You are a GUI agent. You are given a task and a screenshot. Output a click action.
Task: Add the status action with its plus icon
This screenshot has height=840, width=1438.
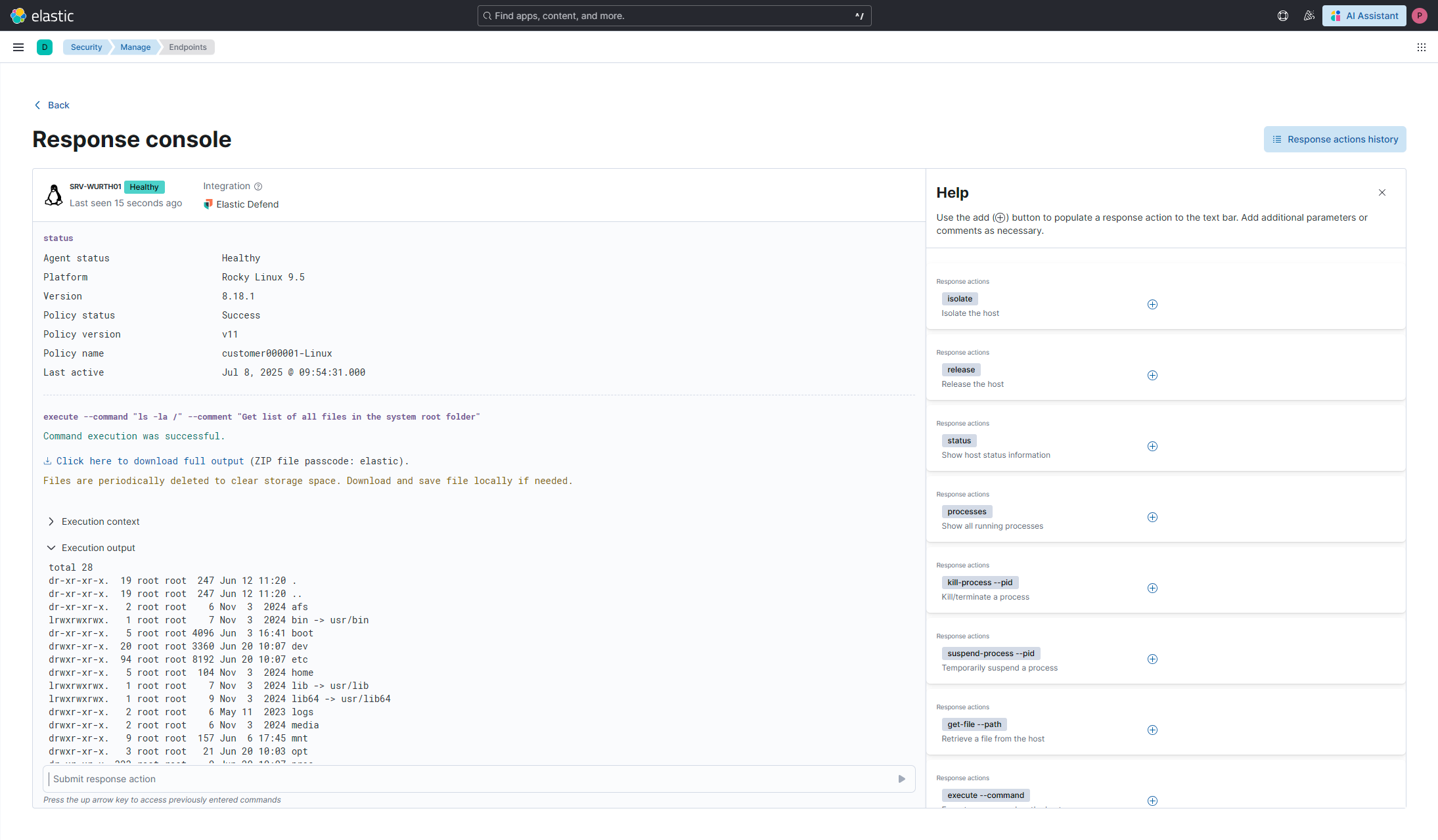[1152, 446]
